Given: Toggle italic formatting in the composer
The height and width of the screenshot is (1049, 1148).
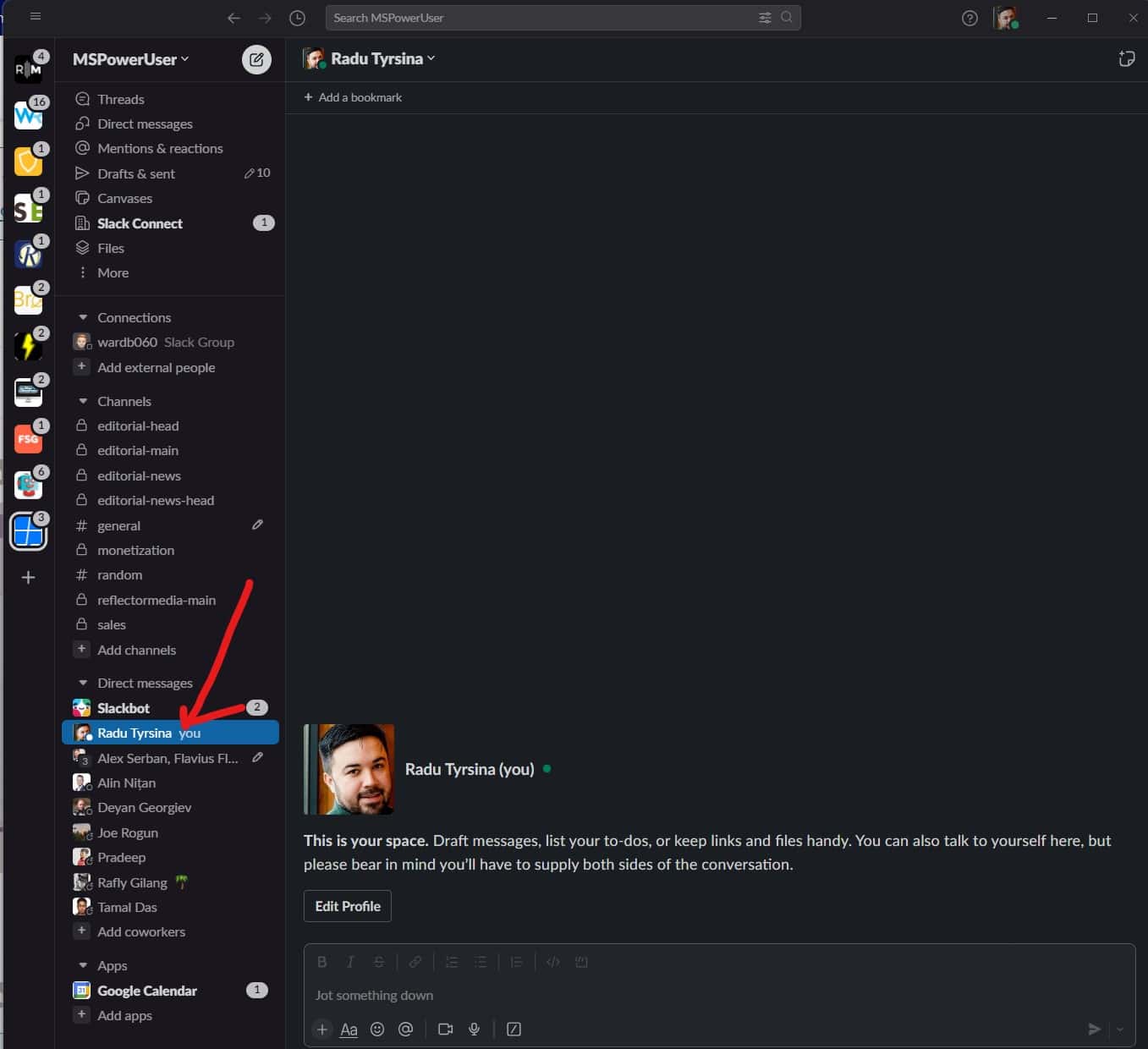Looking at the screenshot, I should (350, 962).
